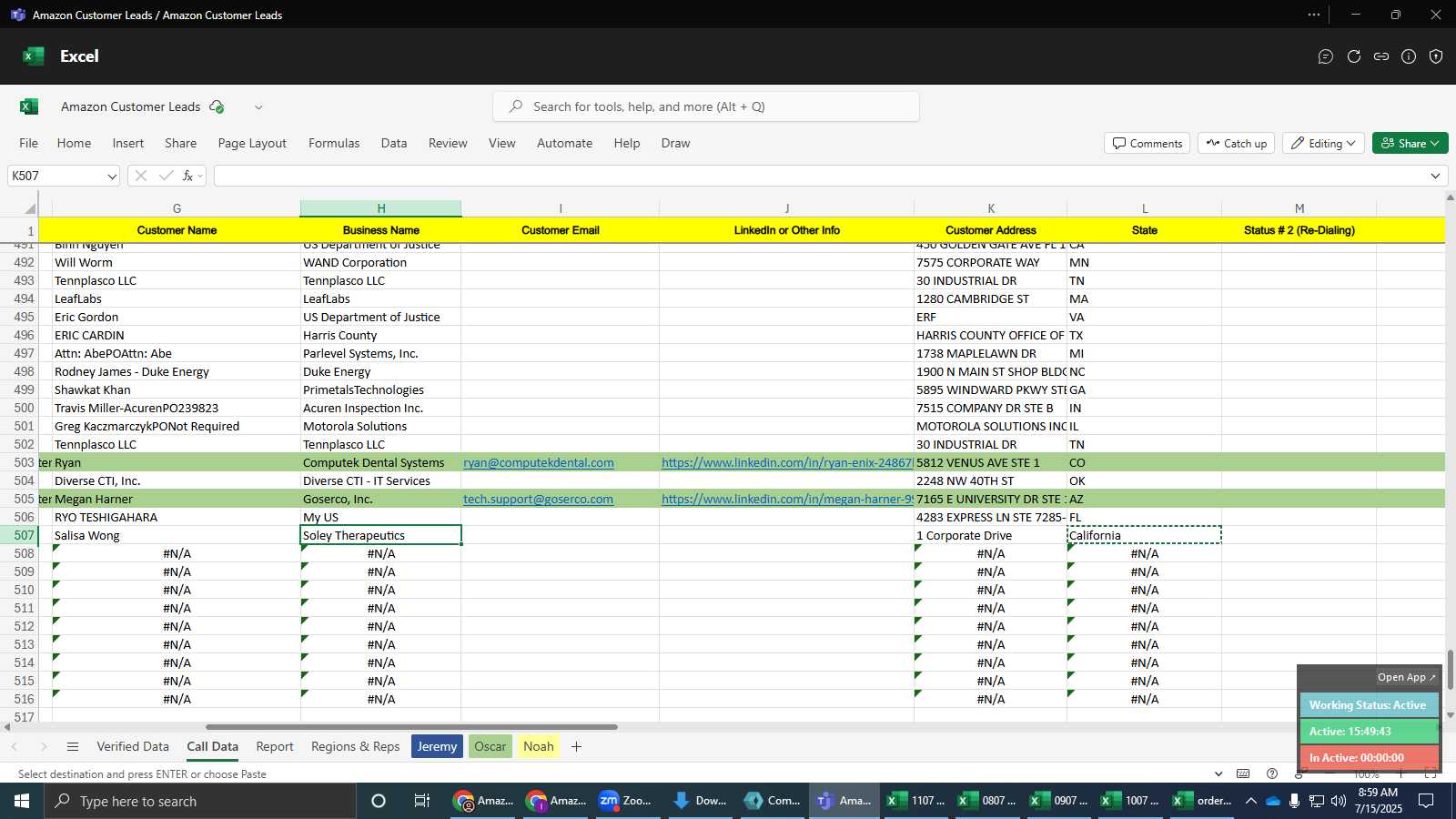
Task: Click the volume speaker icon in tray
Action: tap(1338, 801)
